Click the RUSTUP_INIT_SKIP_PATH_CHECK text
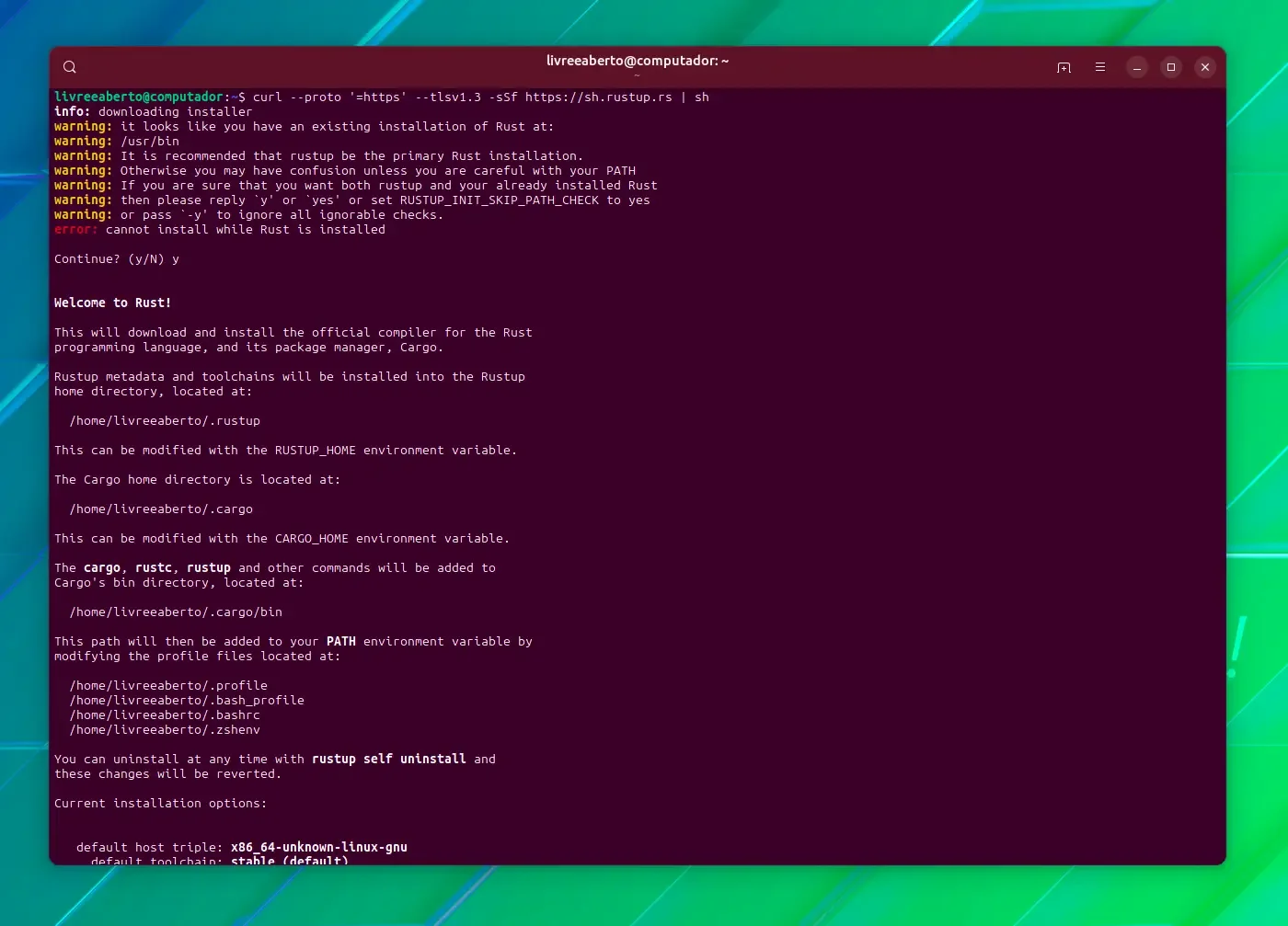The width and height of the screenshot is (1288, 926). [500, 200]
